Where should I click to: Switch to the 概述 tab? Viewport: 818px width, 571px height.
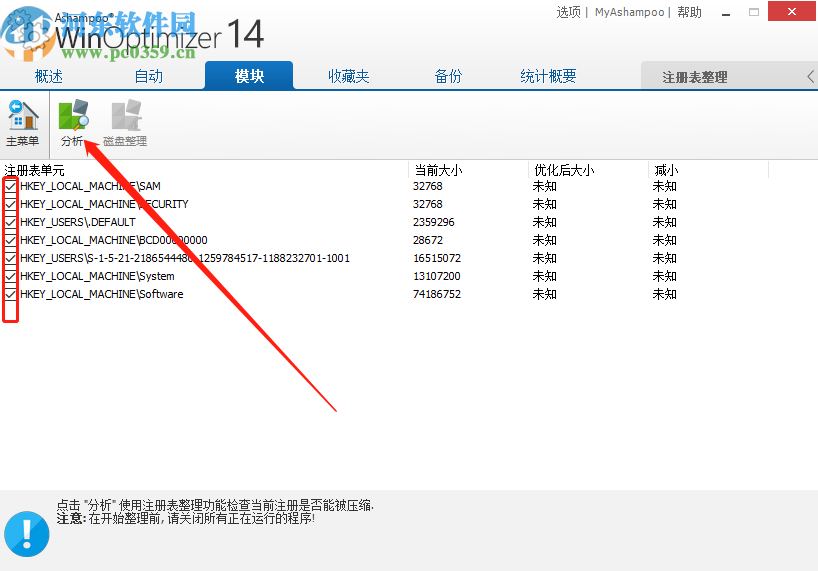pos(49,76)
